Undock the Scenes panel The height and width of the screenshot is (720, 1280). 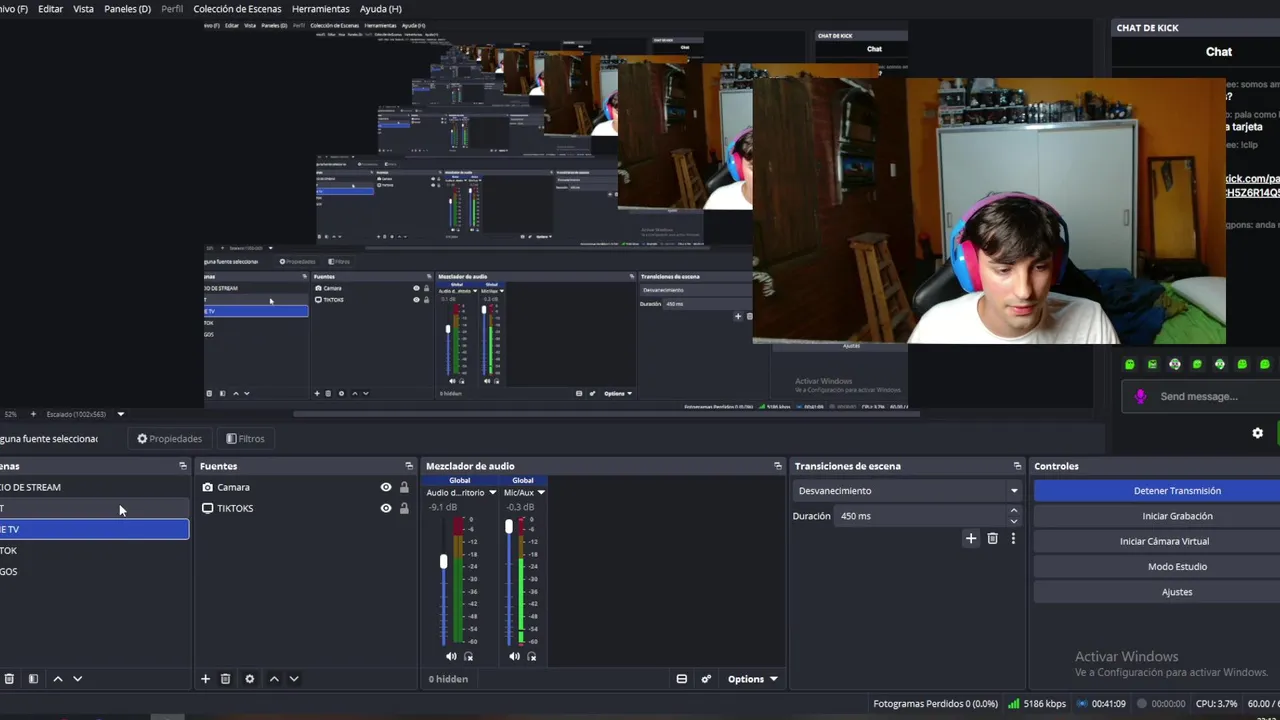[182, 466]
